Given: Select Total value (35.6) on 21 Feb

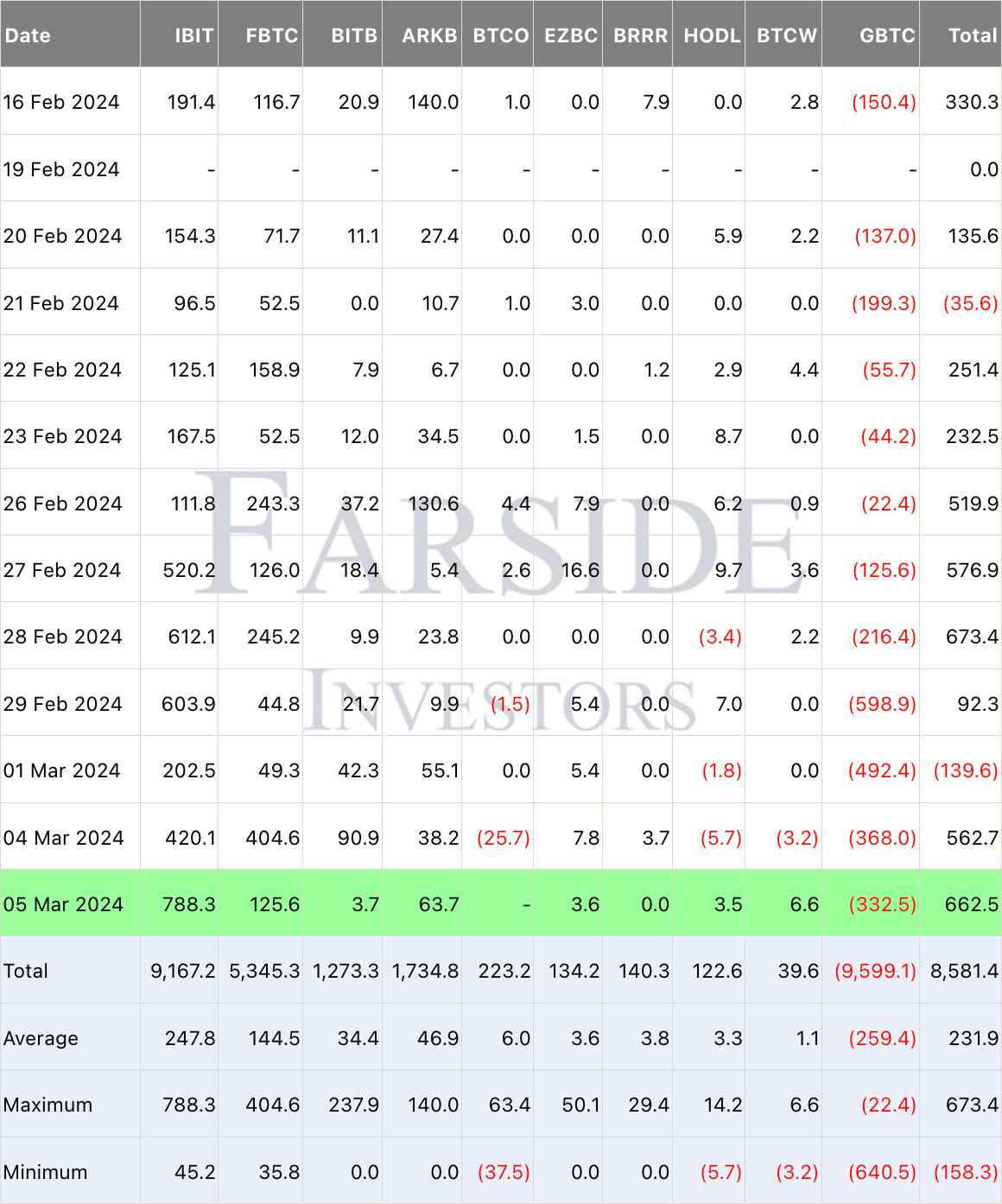Looking at the screenshot, I should tap(971, 303).
